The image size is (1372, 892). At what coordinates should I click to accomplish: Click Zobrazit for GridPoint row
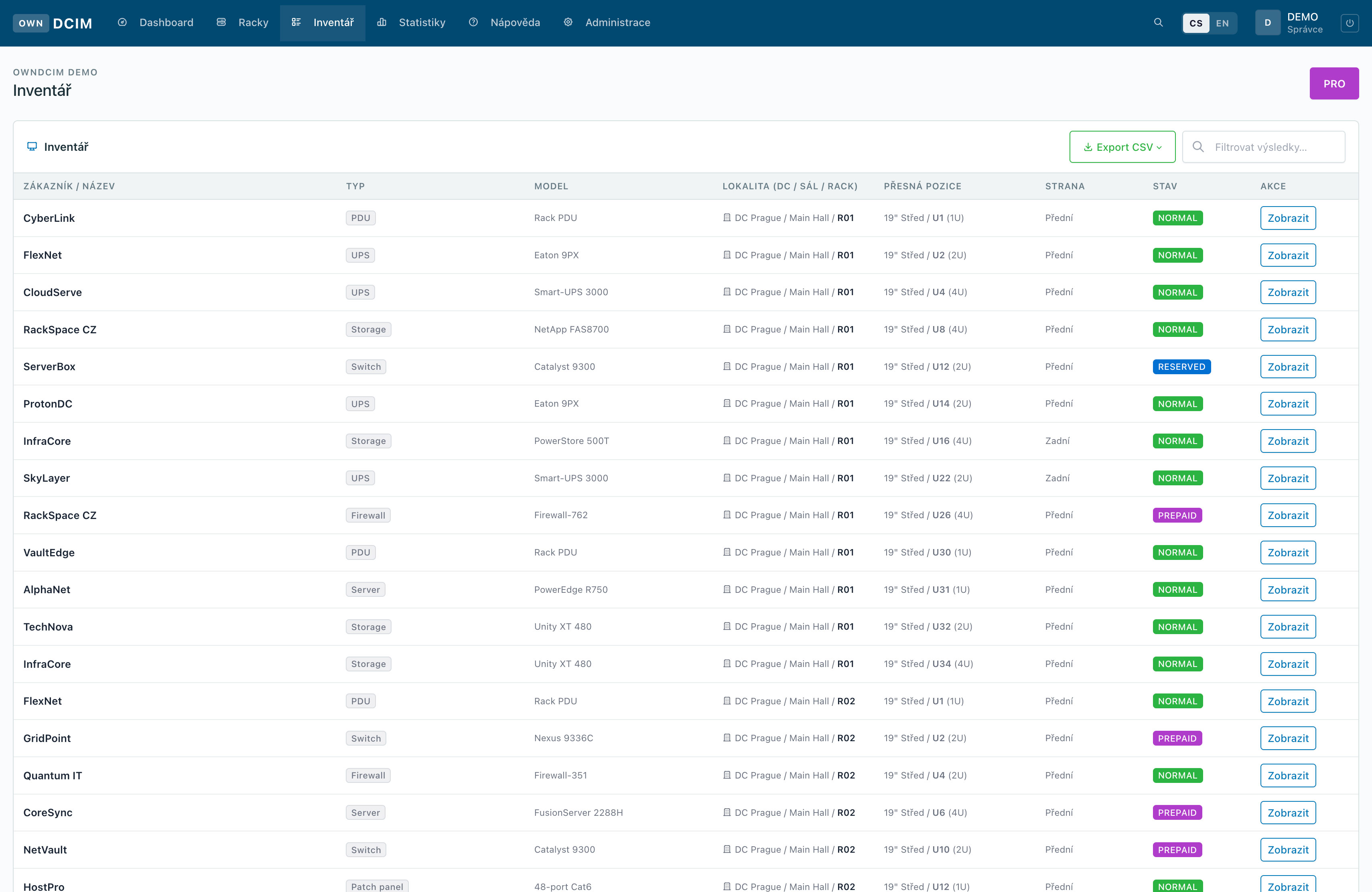[x=1288, y=738]
